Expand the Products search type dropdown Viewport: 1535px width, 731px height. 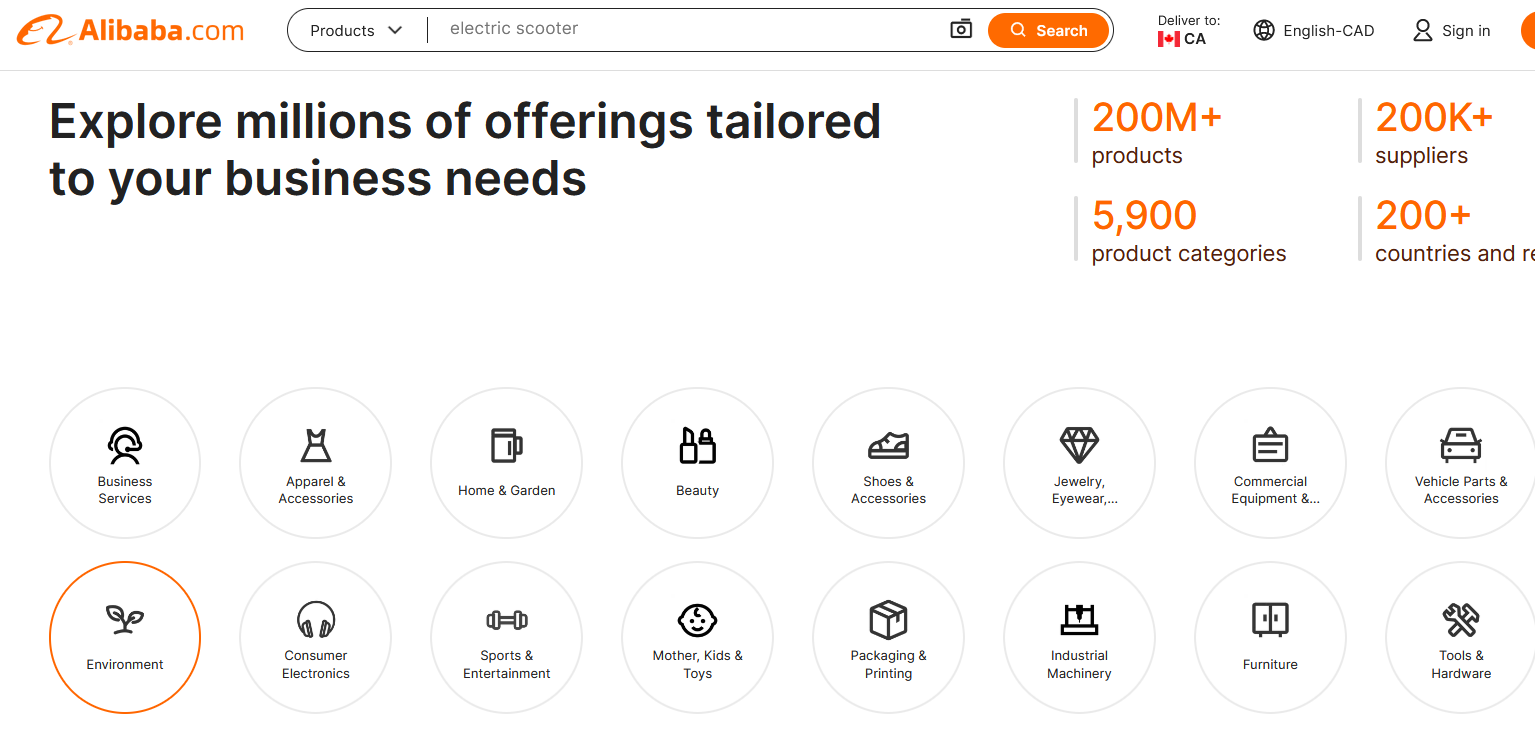tap(356, 31)
